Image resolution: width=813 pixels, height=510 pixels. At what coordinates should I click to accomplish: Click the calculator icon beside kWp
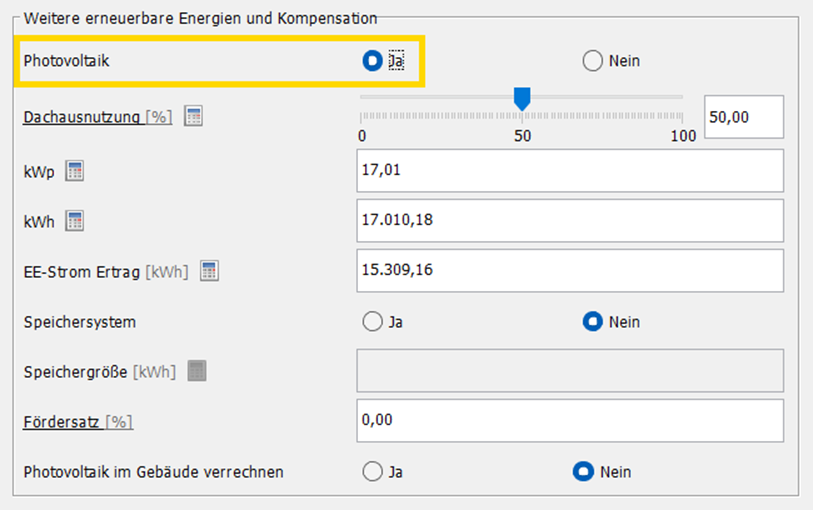pyautogui.click(x=74, y=170)
